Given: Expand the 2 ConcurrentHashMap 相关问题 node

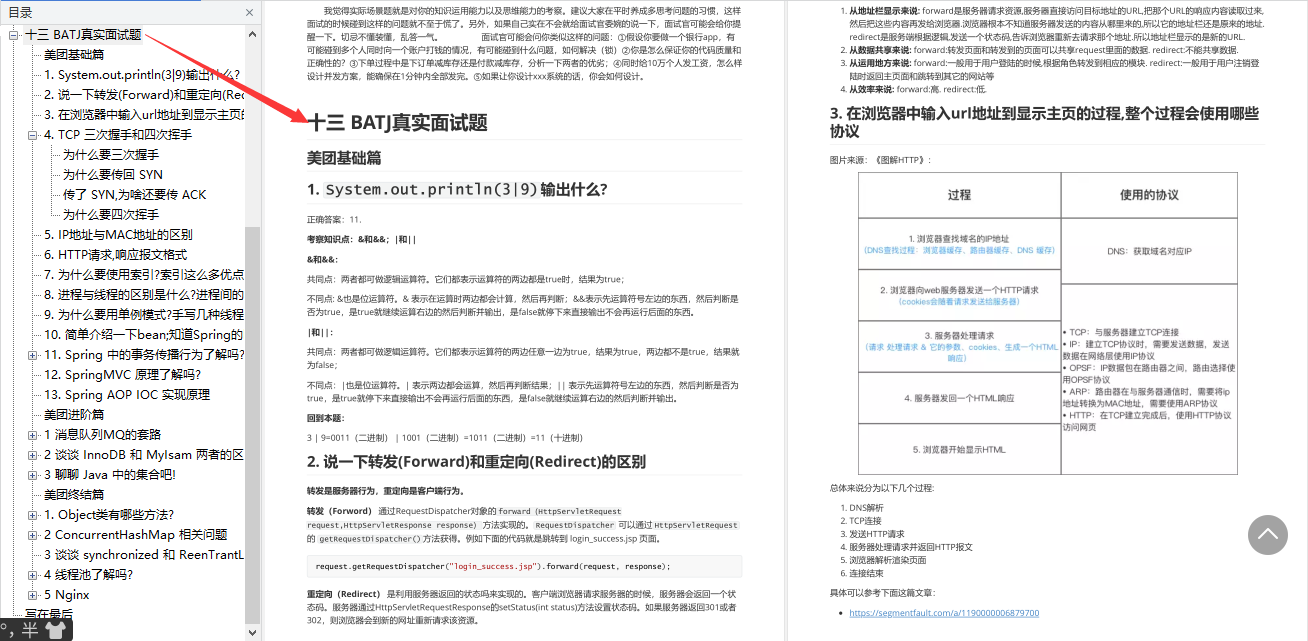Looking at the screenshot, I should (x=33, y=535).
